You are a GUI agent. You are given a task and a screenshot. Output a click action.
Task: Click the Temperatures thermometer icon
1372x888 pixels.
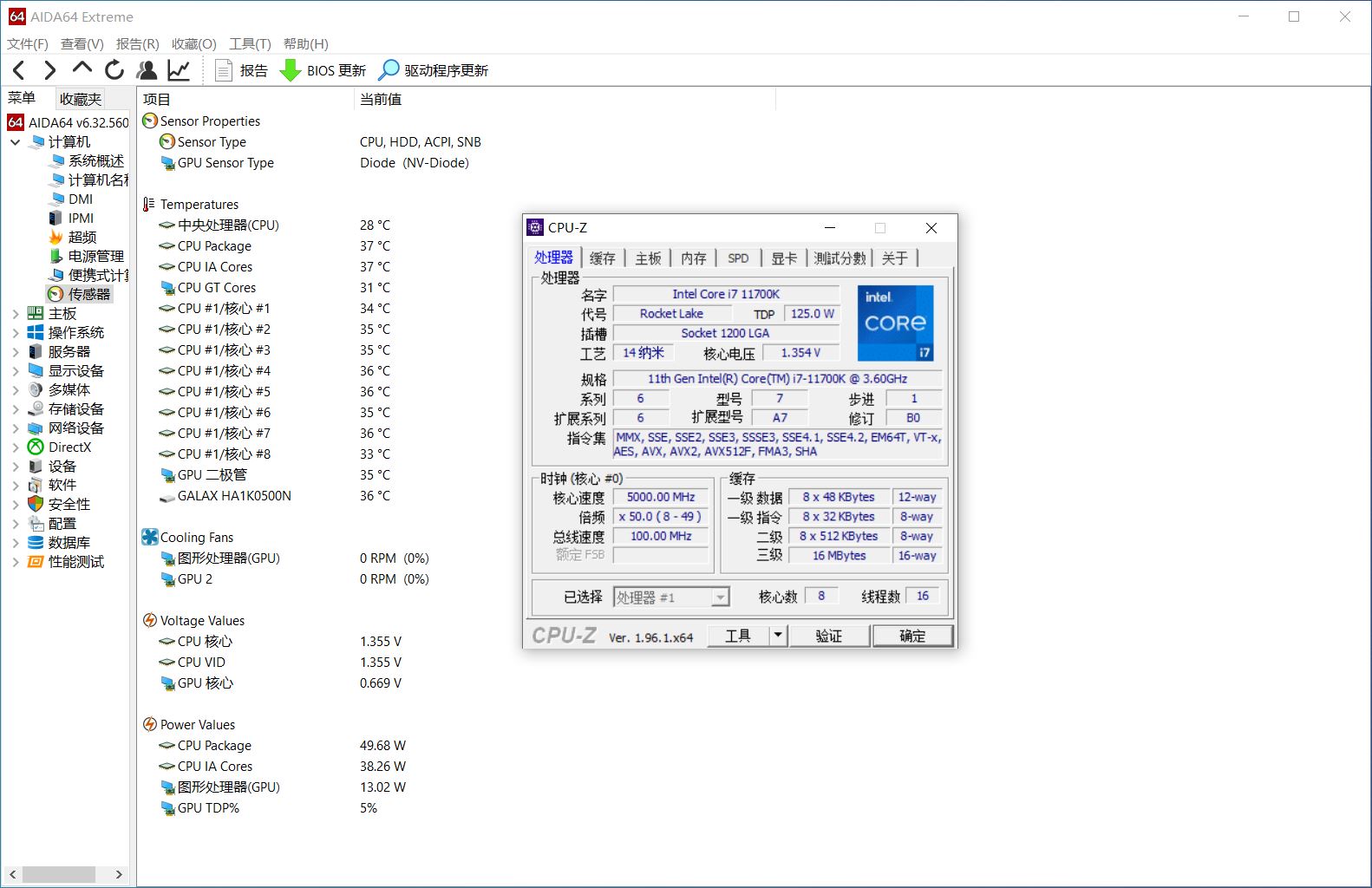point(150,205)
